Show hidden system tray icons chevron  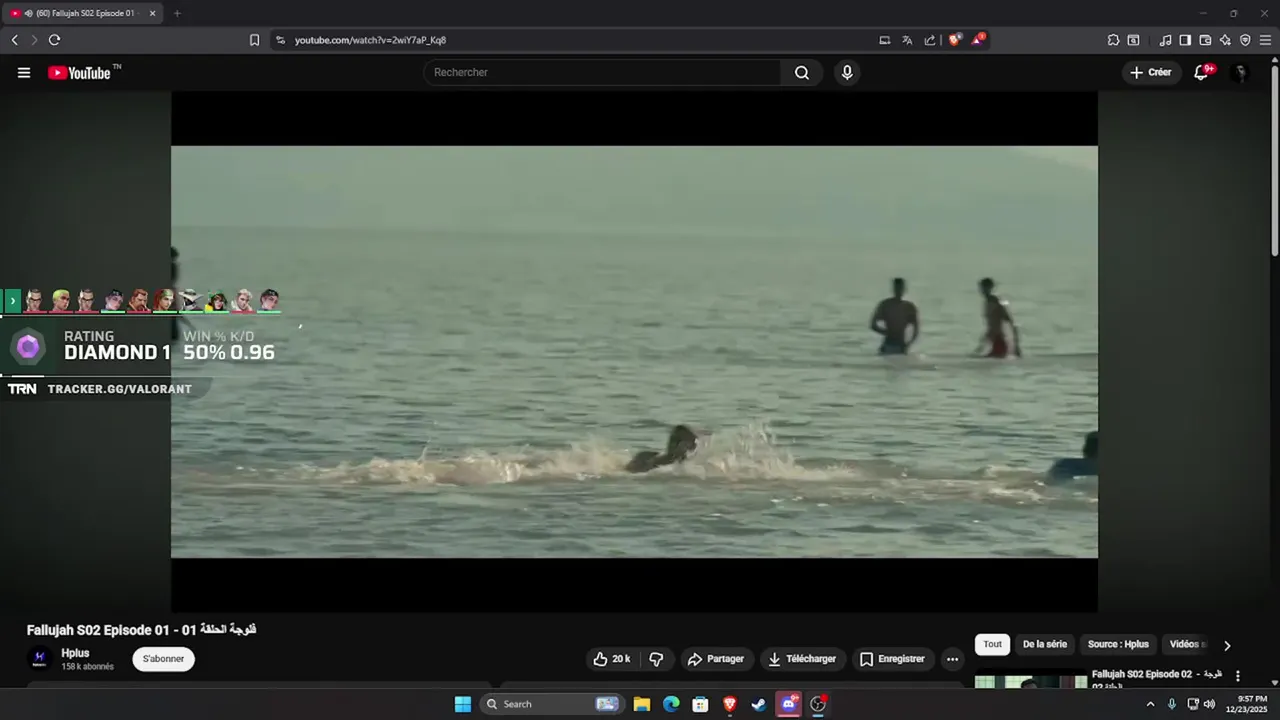1150,704
